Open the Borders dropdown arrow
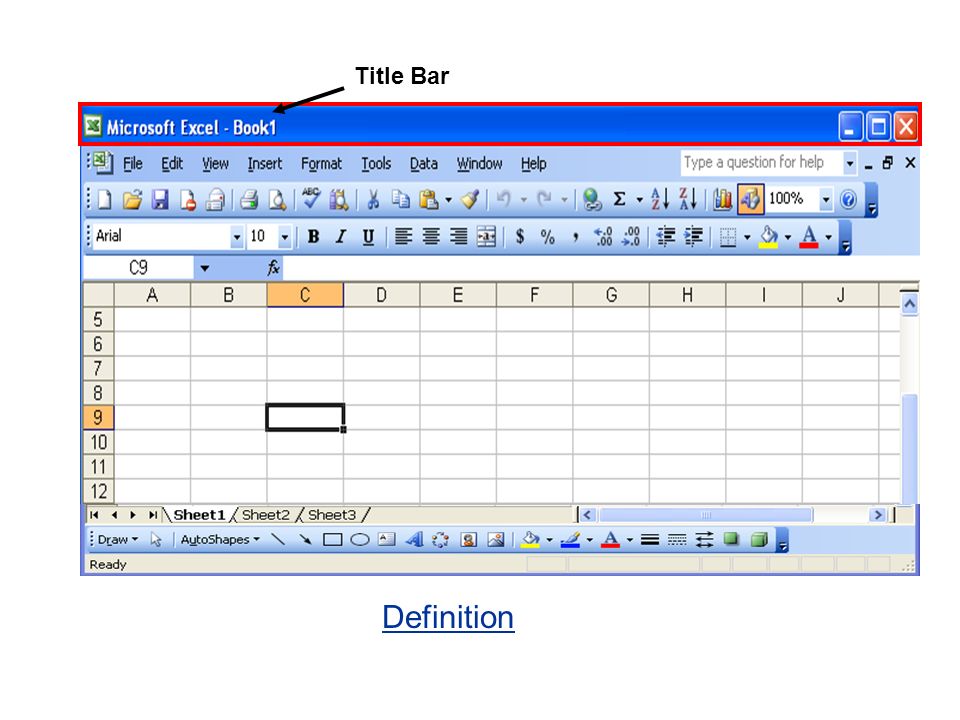 coord(747,237)
